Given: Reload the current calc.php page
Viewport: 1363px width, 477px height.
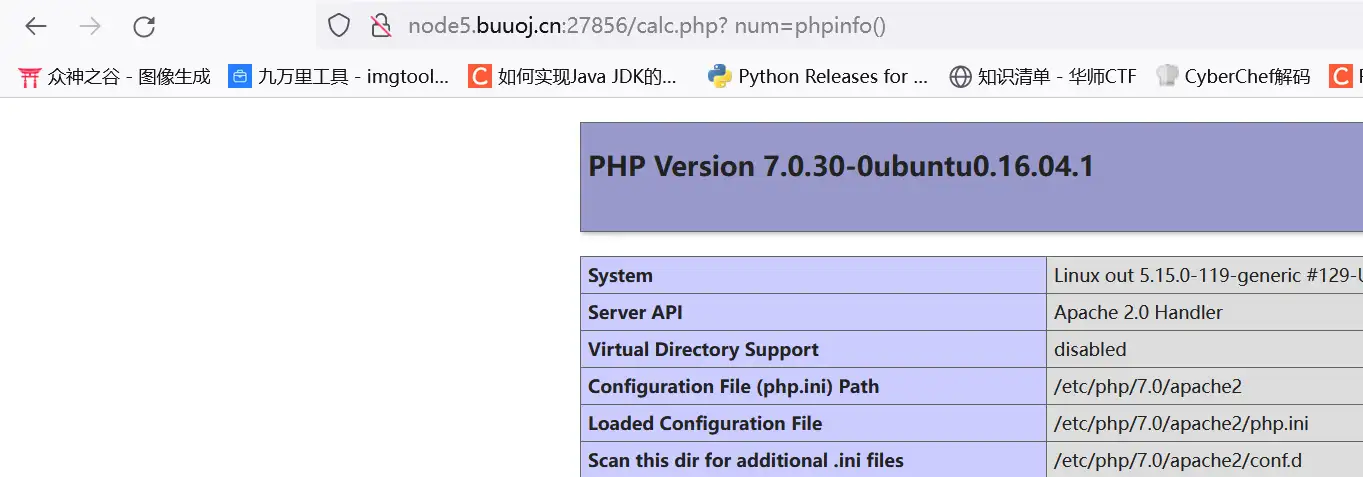Looking at the screenshot, I should point(144,26).
